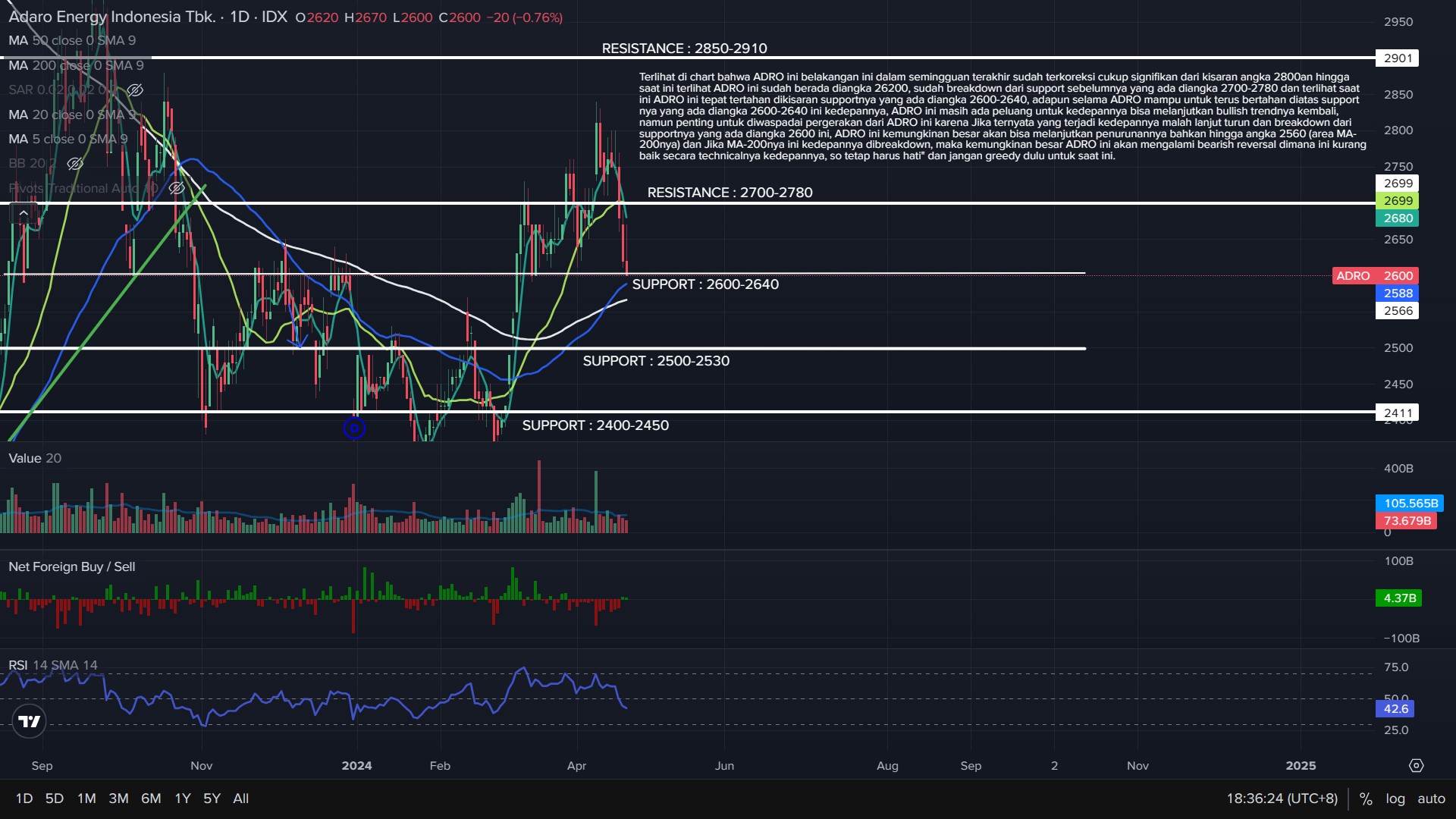Viewport: 1456px width, 819px height.
Task: Toggle percent scale mode
Action: 1366,799
